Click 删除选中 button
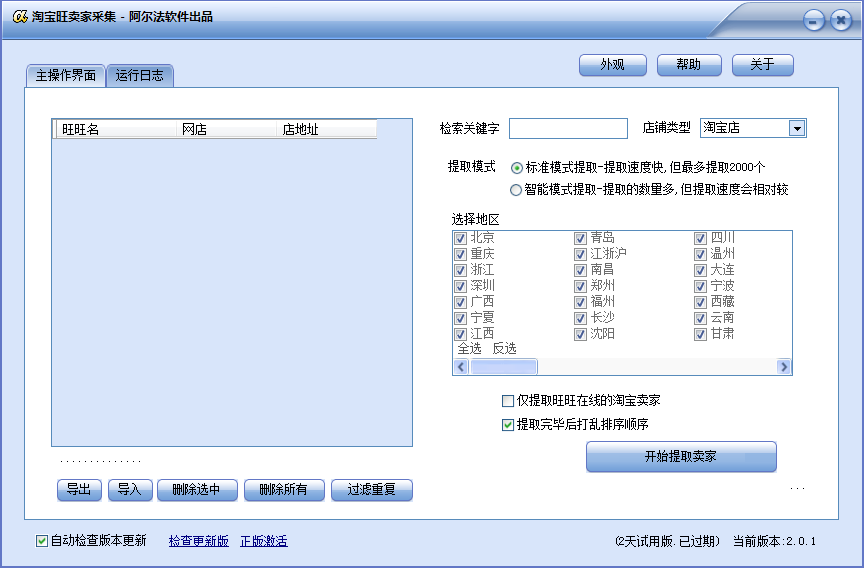Image resolution: width=864 pixels, height=568 pixels. pos(197,490)
